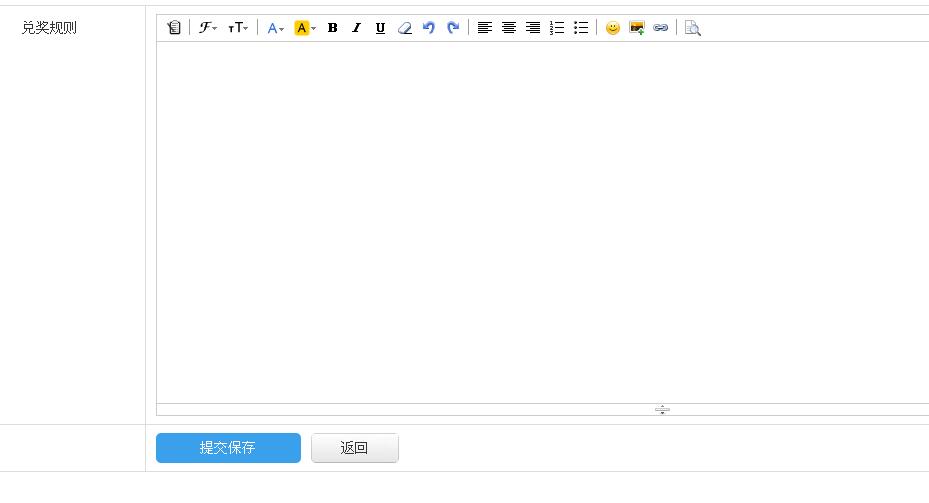
Task: Toggle italic formatting
Action: 356,28
